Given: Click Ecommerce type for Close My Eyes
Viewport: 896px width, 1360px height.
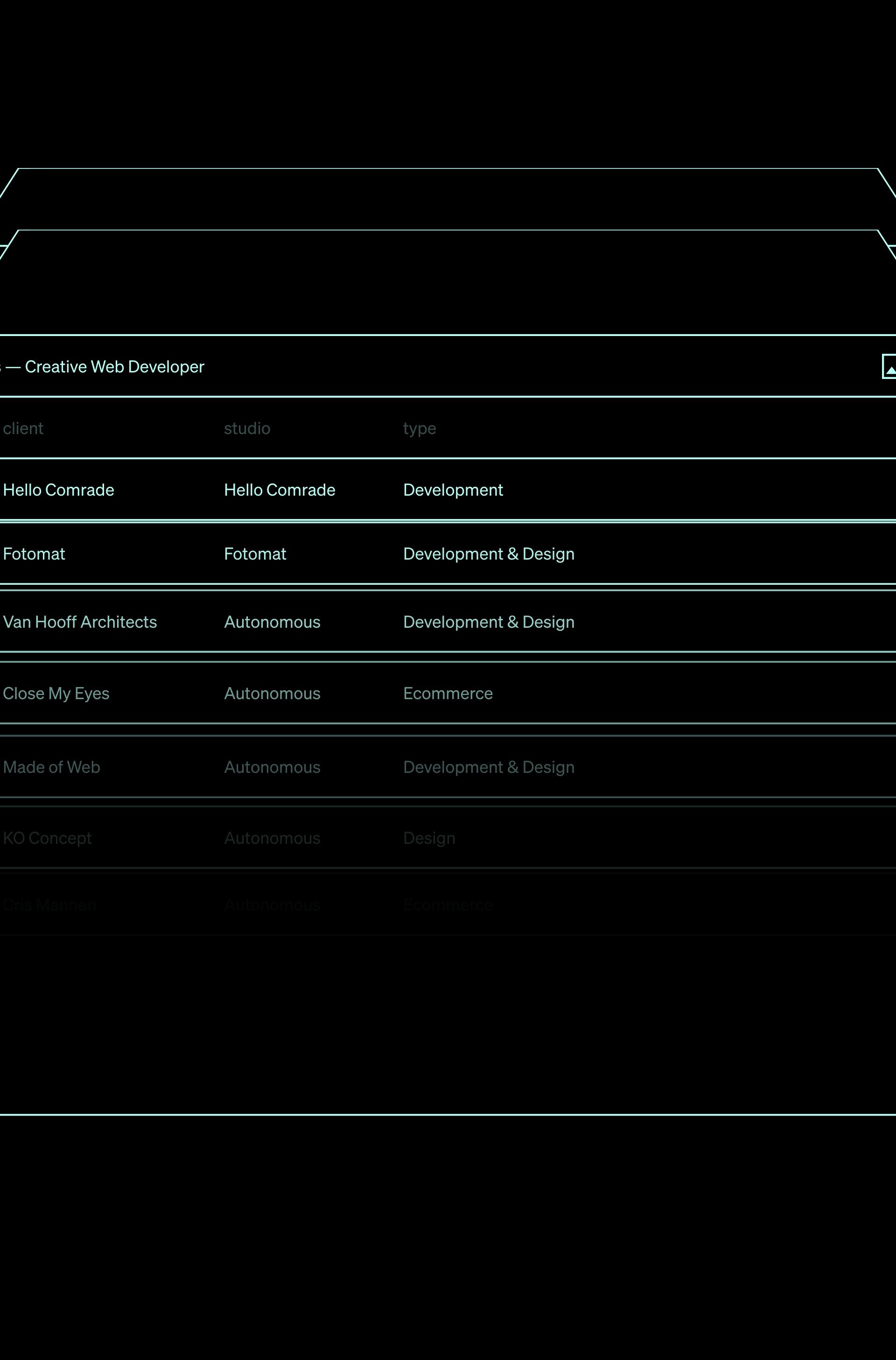Looking at the screenshot, I should tap(448, 694).
